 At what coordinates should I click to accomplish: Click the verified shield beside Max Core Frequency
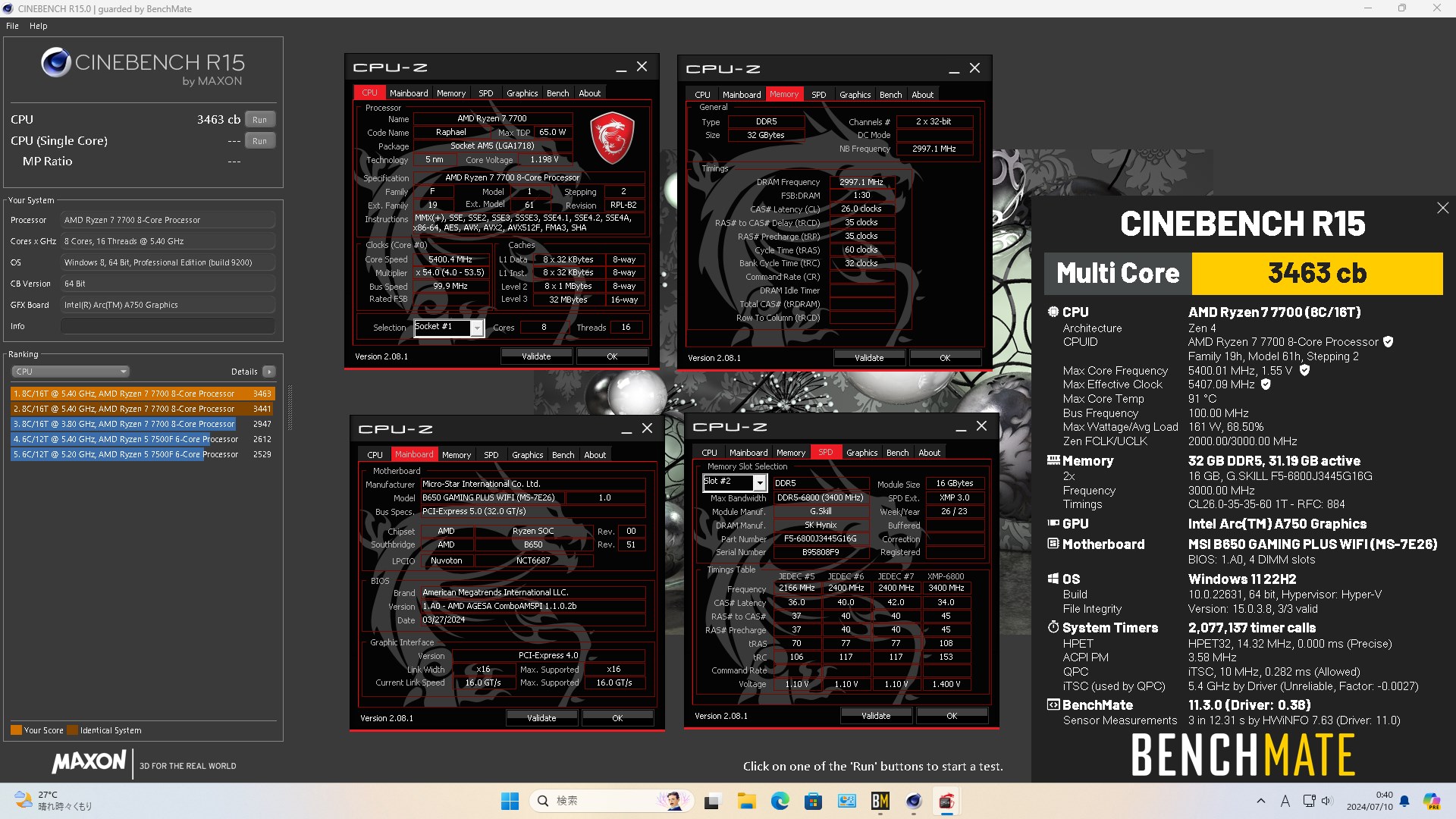click(1304, 371)
